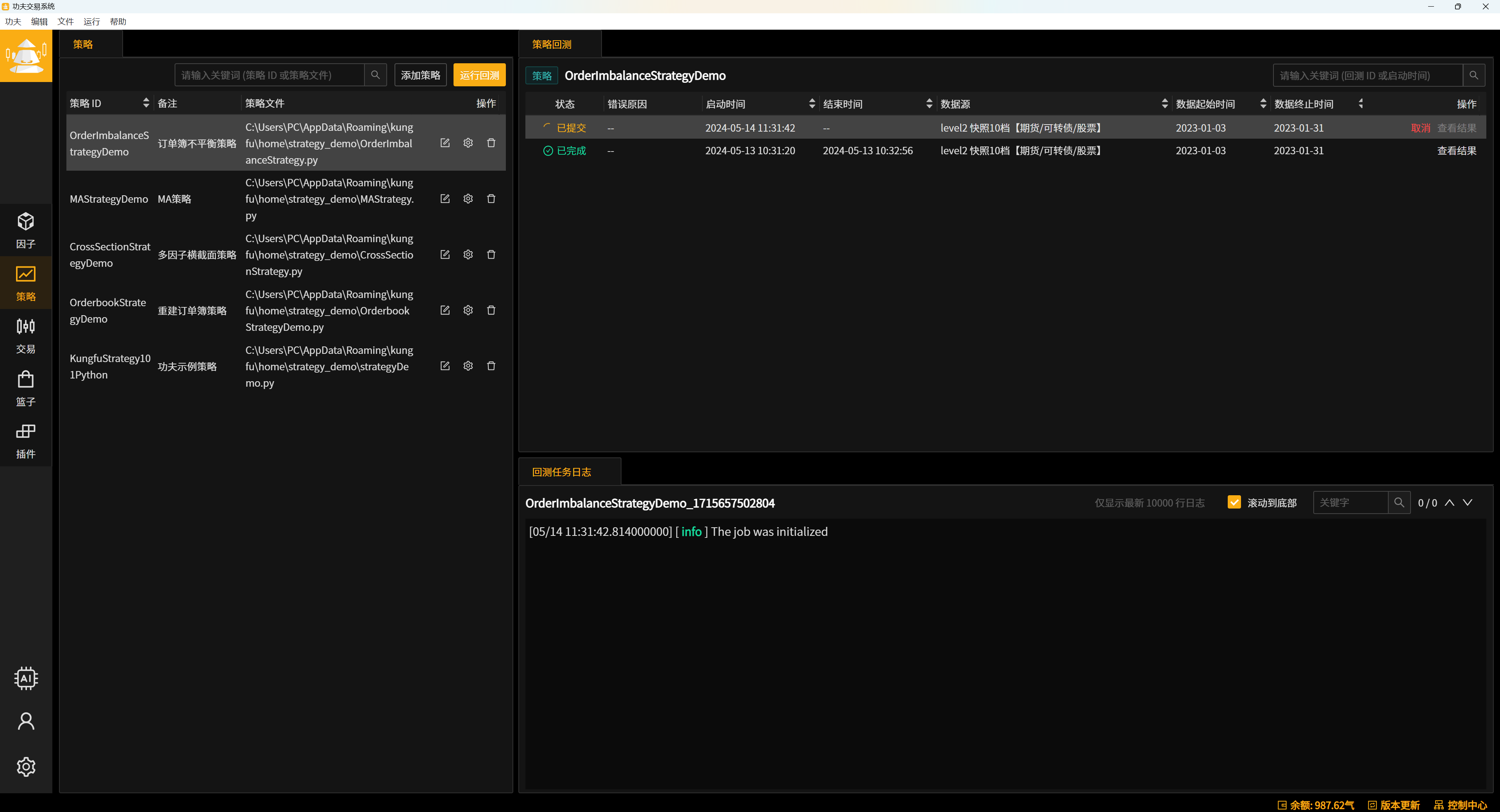1500x812 pixels.
Task: Open the AI assistant chip icon
Action: (26, 678)
